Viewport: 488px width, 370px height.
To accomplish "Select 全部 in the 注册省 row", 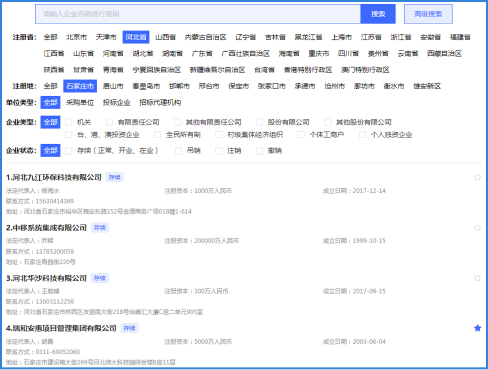I will [x=51, y=37].
